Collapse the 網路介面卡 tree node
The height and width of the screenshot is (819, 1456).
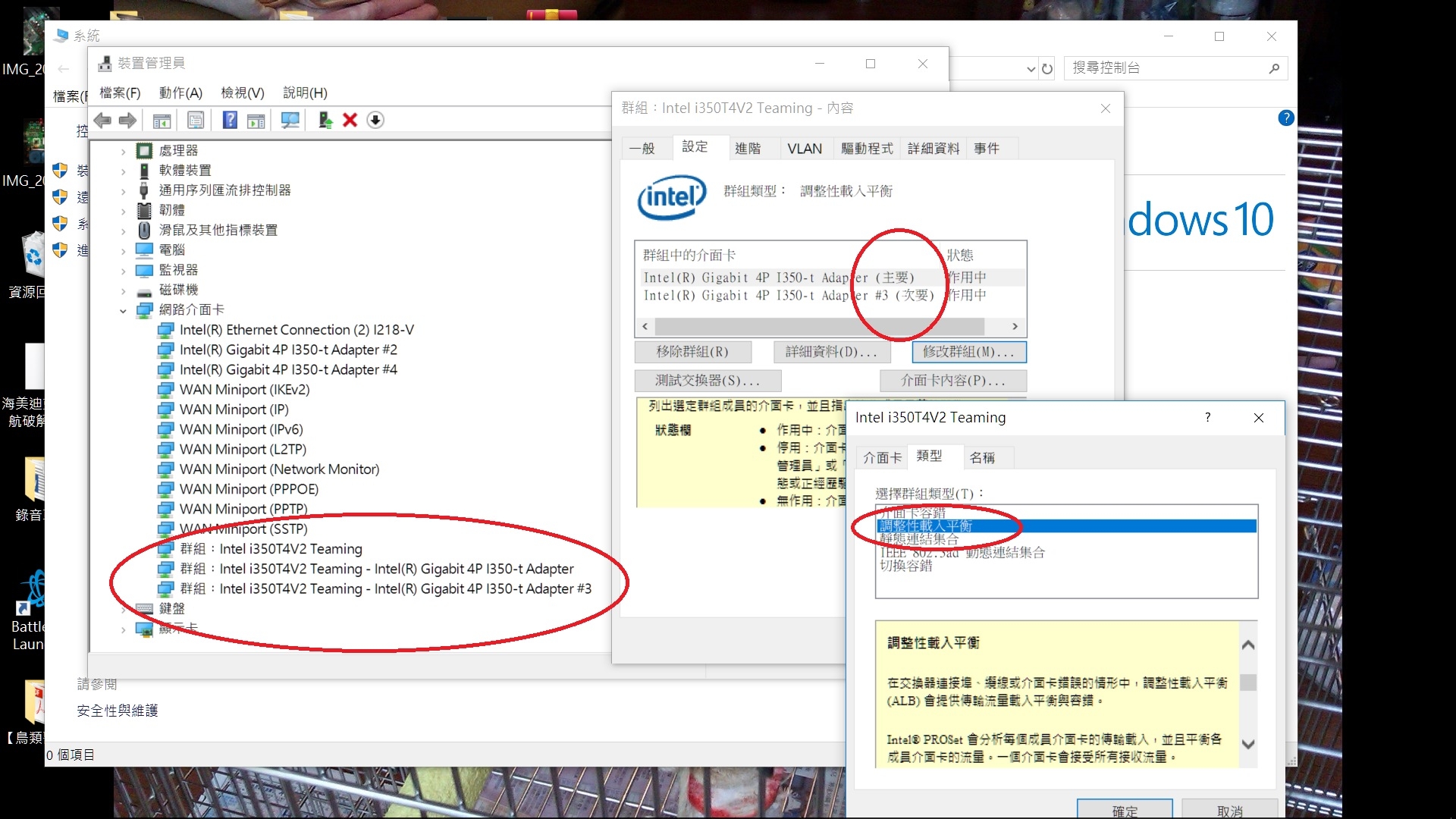coord(123,310)
